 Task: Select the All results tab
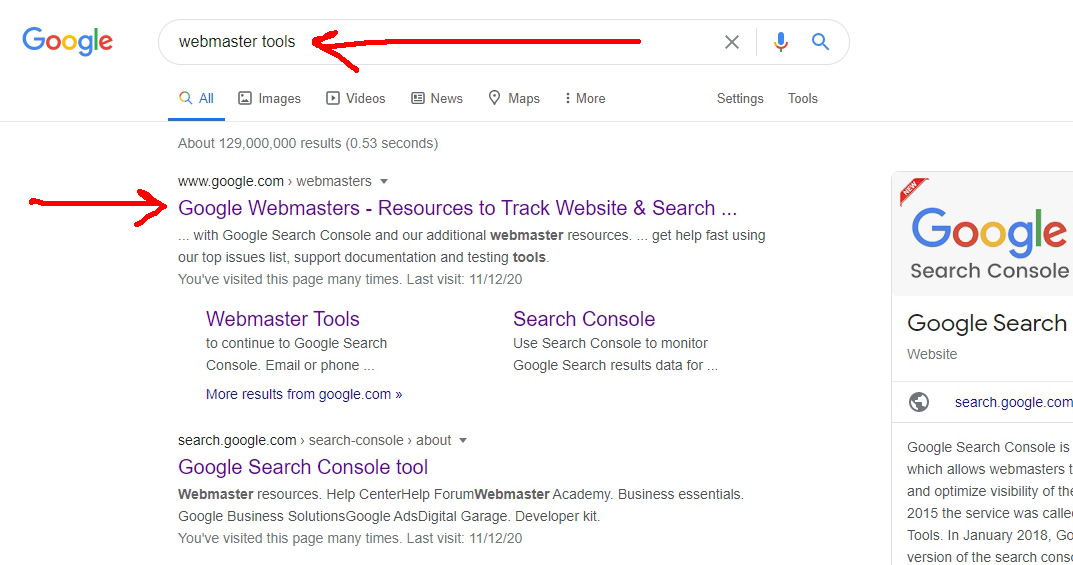pyautogui.click(x=196, y=98)
